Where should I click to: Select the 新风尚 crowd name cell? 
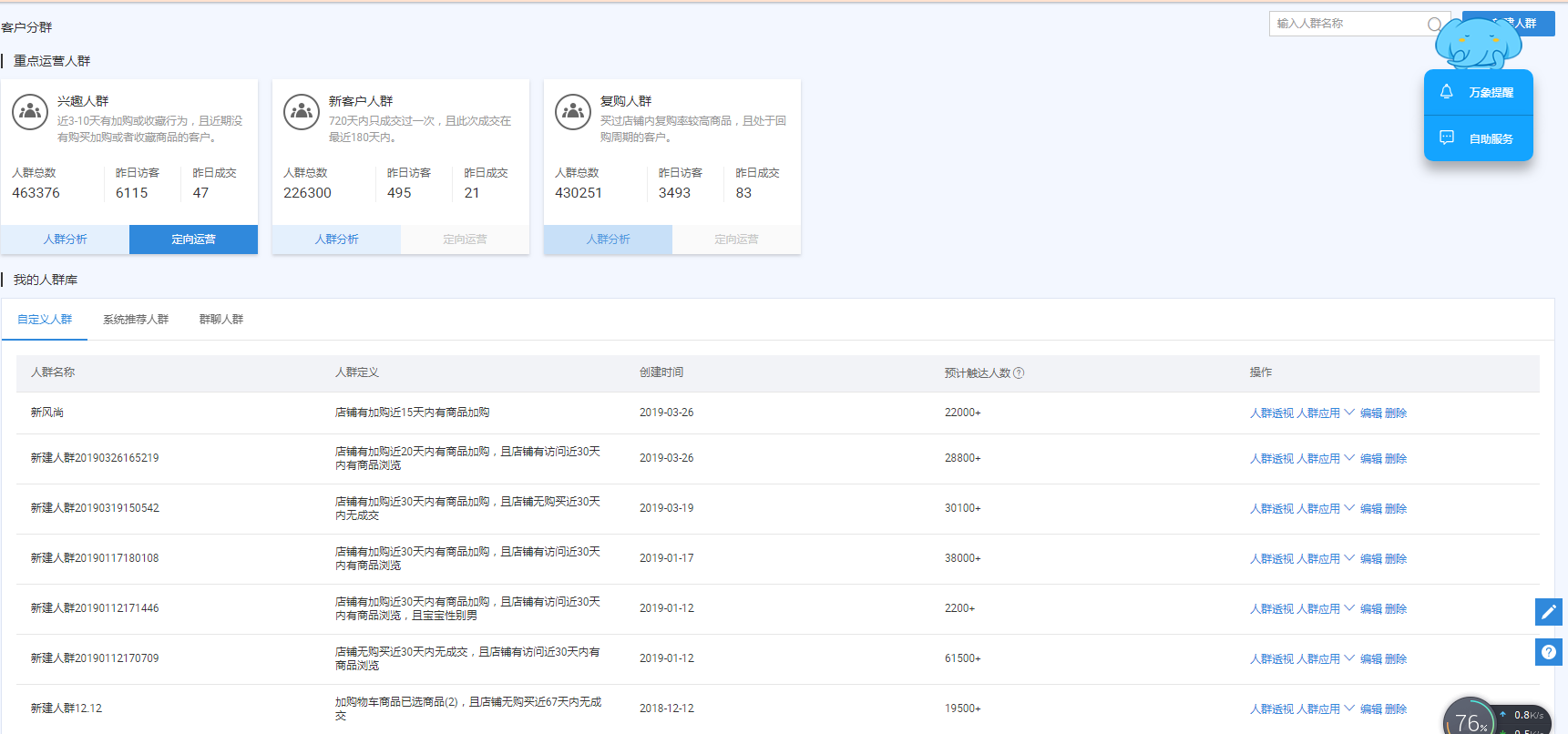point(47,413)
